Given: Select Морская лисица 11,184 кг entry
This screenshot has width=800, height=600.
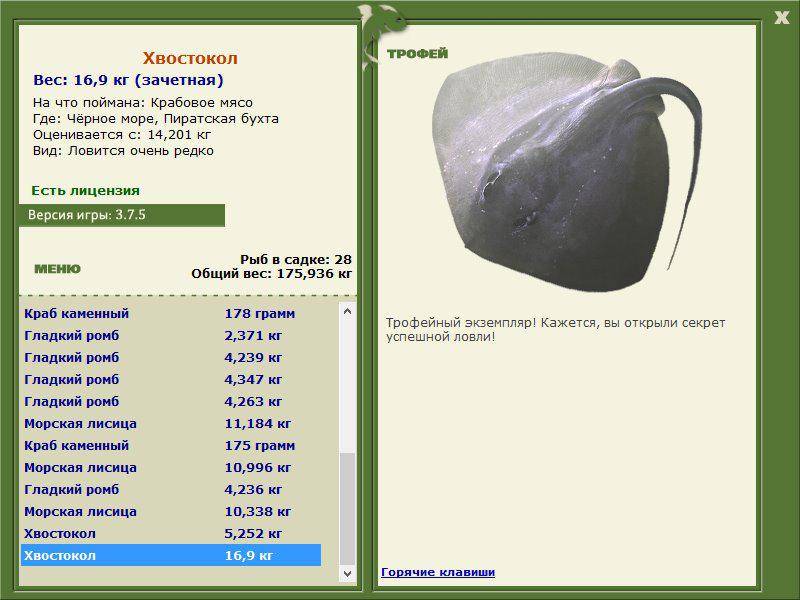Looking at the screenshot, I should (x=171, y=423).
